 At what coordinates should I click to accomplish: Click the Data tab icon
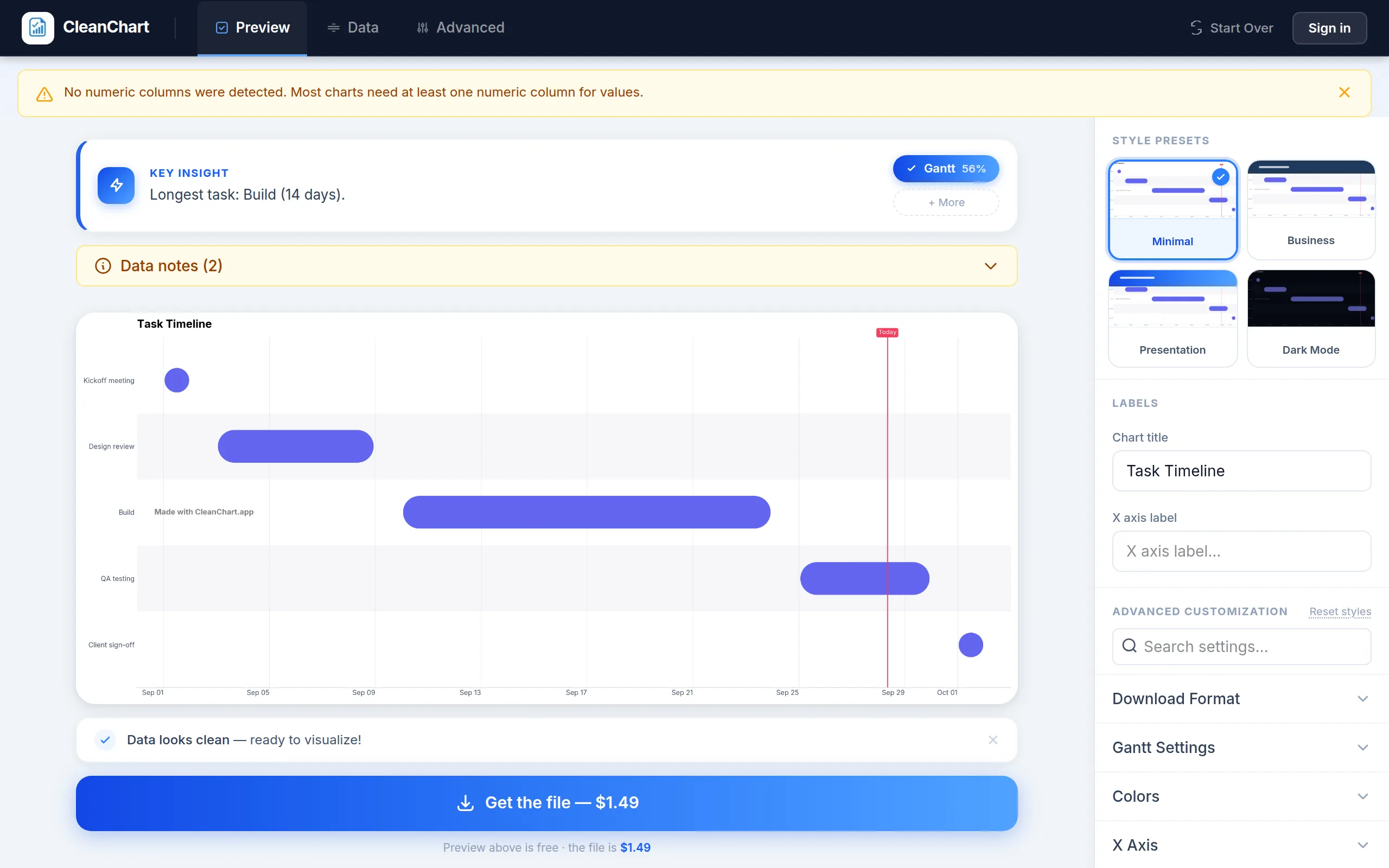(x=333, y=28)
